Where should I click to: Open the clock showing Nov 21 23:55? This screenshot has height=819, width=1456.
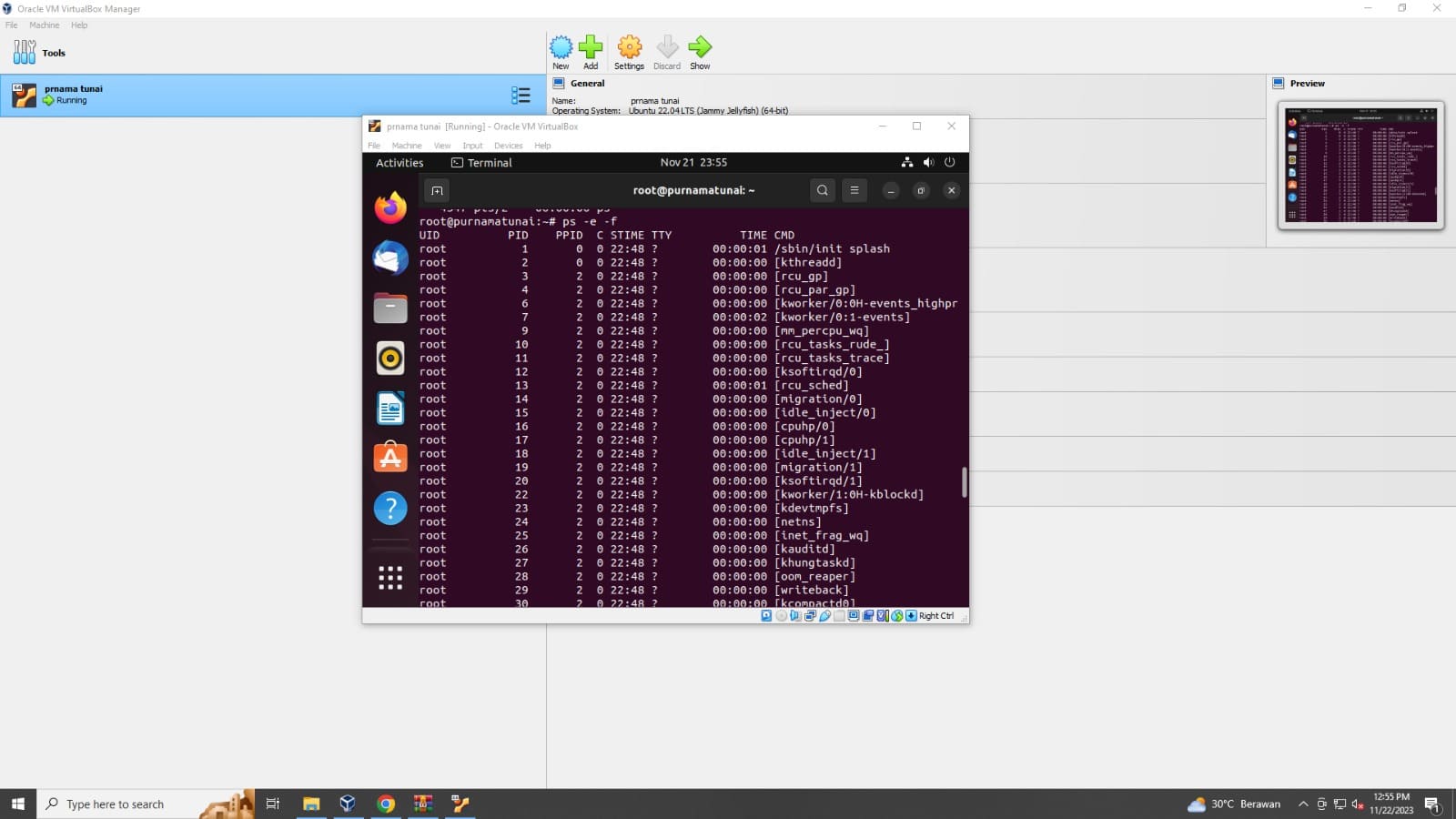coord(693,163)
